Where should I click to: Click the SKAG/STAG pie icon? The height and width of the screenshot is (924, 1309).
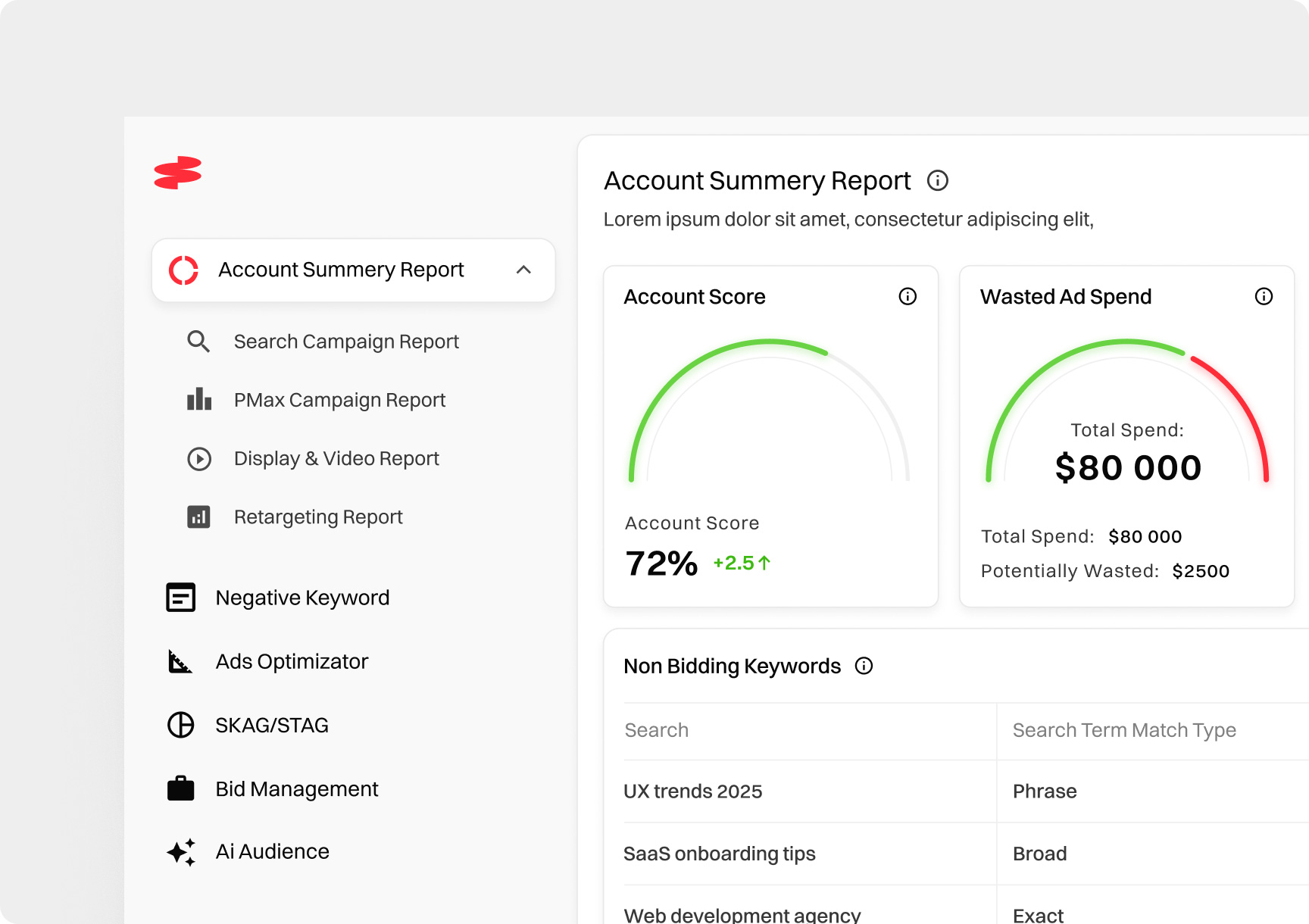pos(181,725)
